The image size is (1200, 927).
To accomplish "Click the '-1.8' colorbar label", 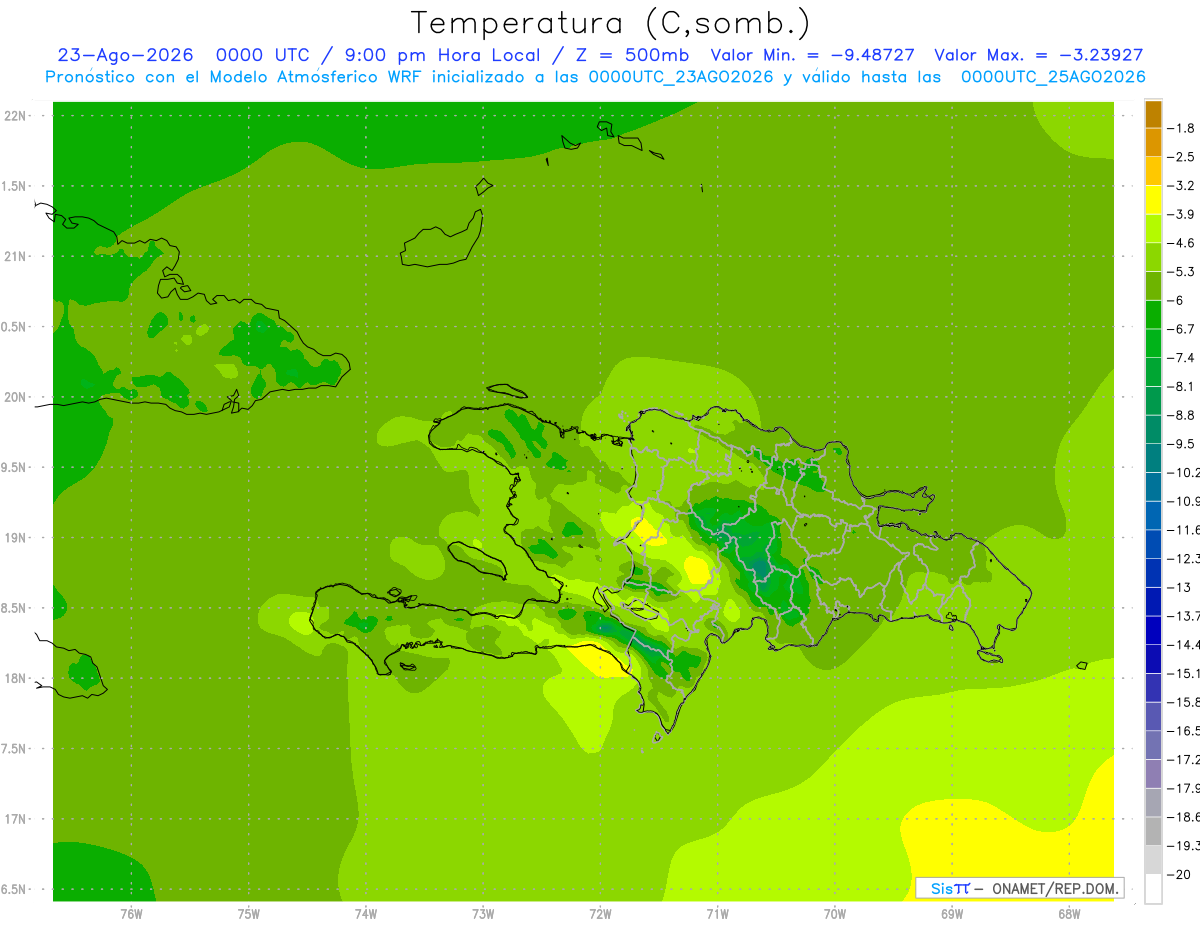I will (x=1183, y=128).
